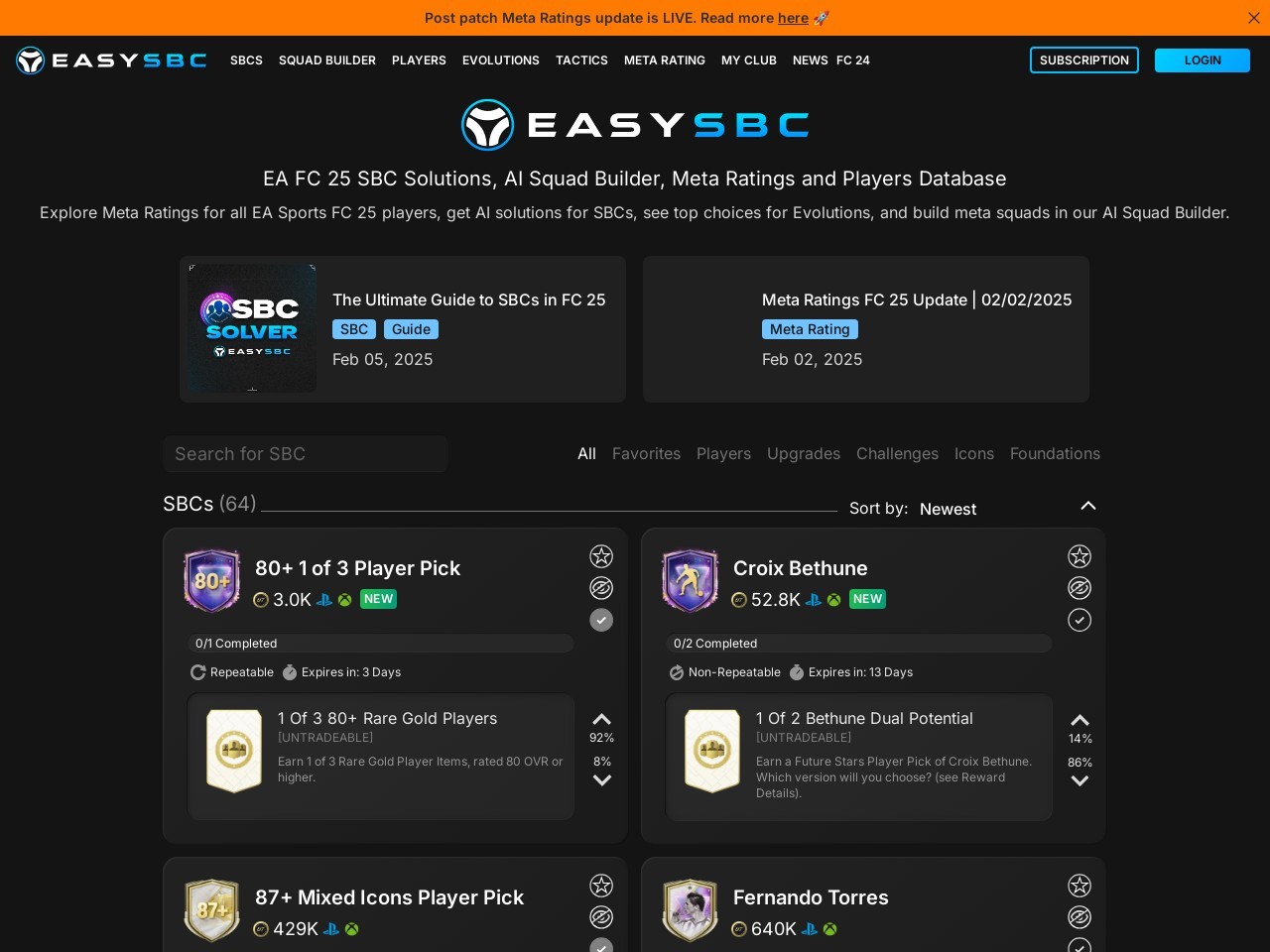Viewport: 1270px width, 952px height.
Task: Favorite the Croix Bethune SBC with star
Action: [1079, 556]
